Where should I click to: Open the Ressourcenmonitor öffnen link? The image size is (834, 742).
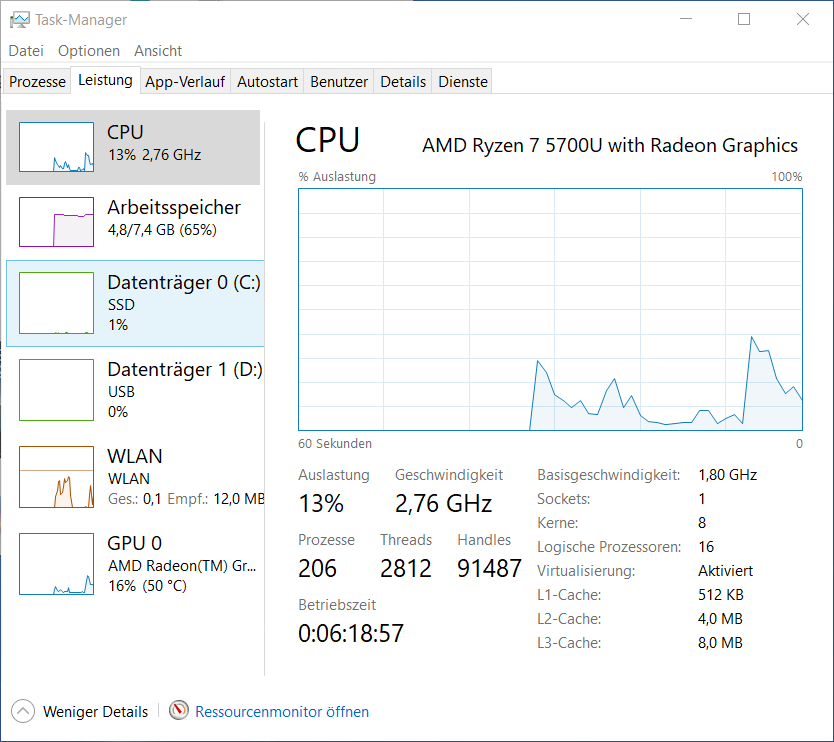tap(282, 712)
